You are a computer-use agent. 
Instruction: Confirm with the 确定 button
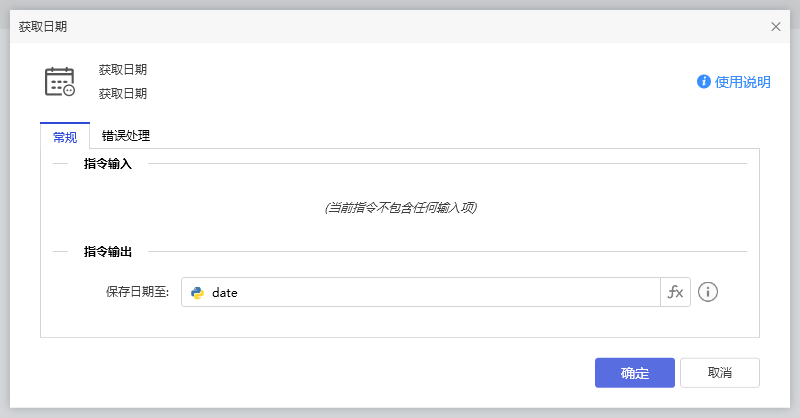coord(634,373)
